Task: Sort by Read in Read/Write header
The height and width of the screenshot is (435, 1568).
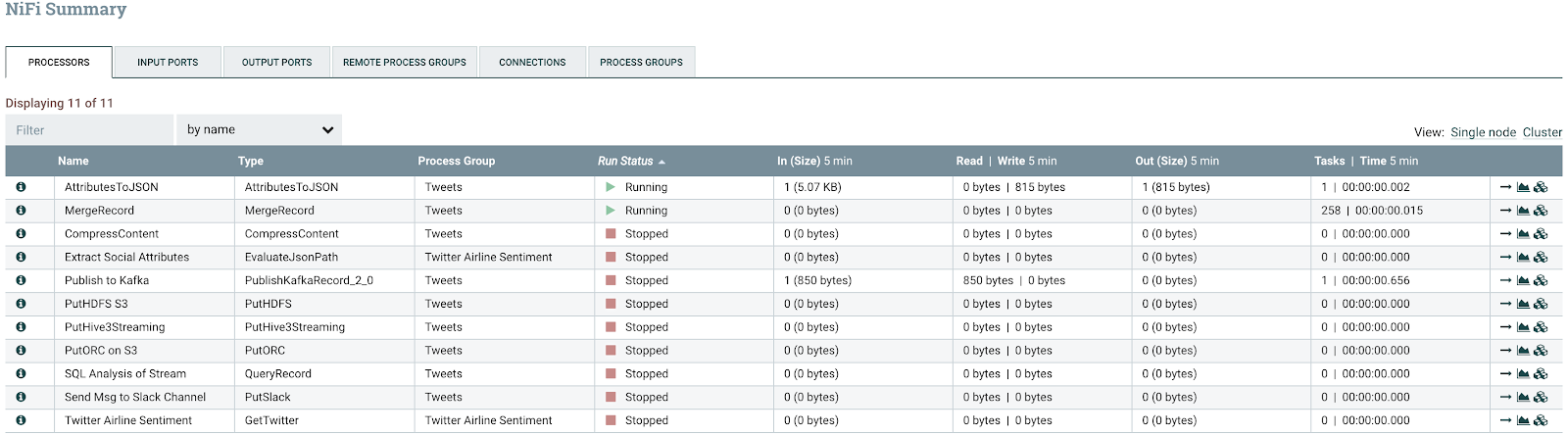Action: click(969, 161)
